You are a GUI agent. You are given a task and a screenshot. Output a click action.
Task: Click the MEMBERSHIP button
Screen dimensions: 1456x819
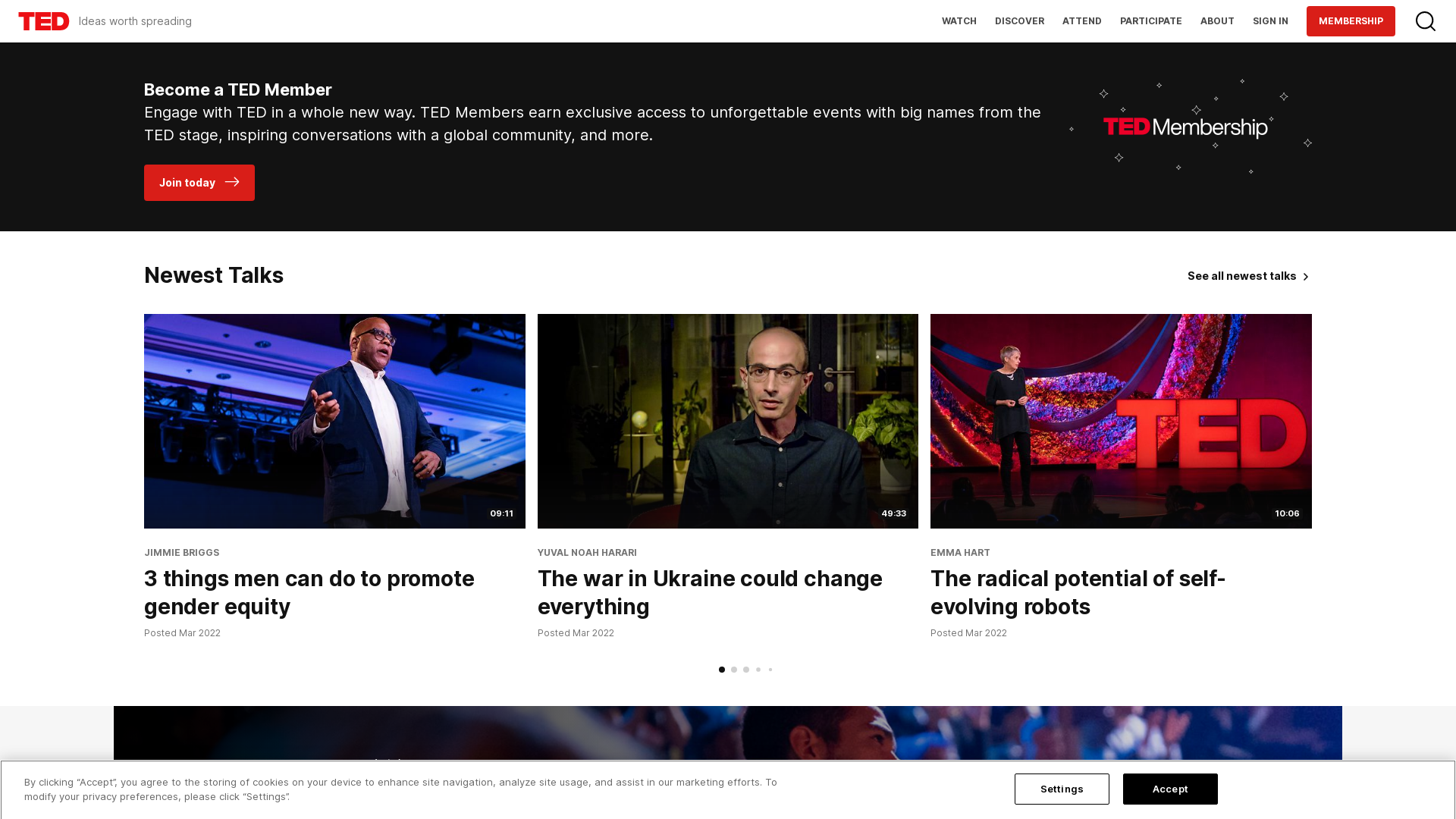click(1351, 21)
